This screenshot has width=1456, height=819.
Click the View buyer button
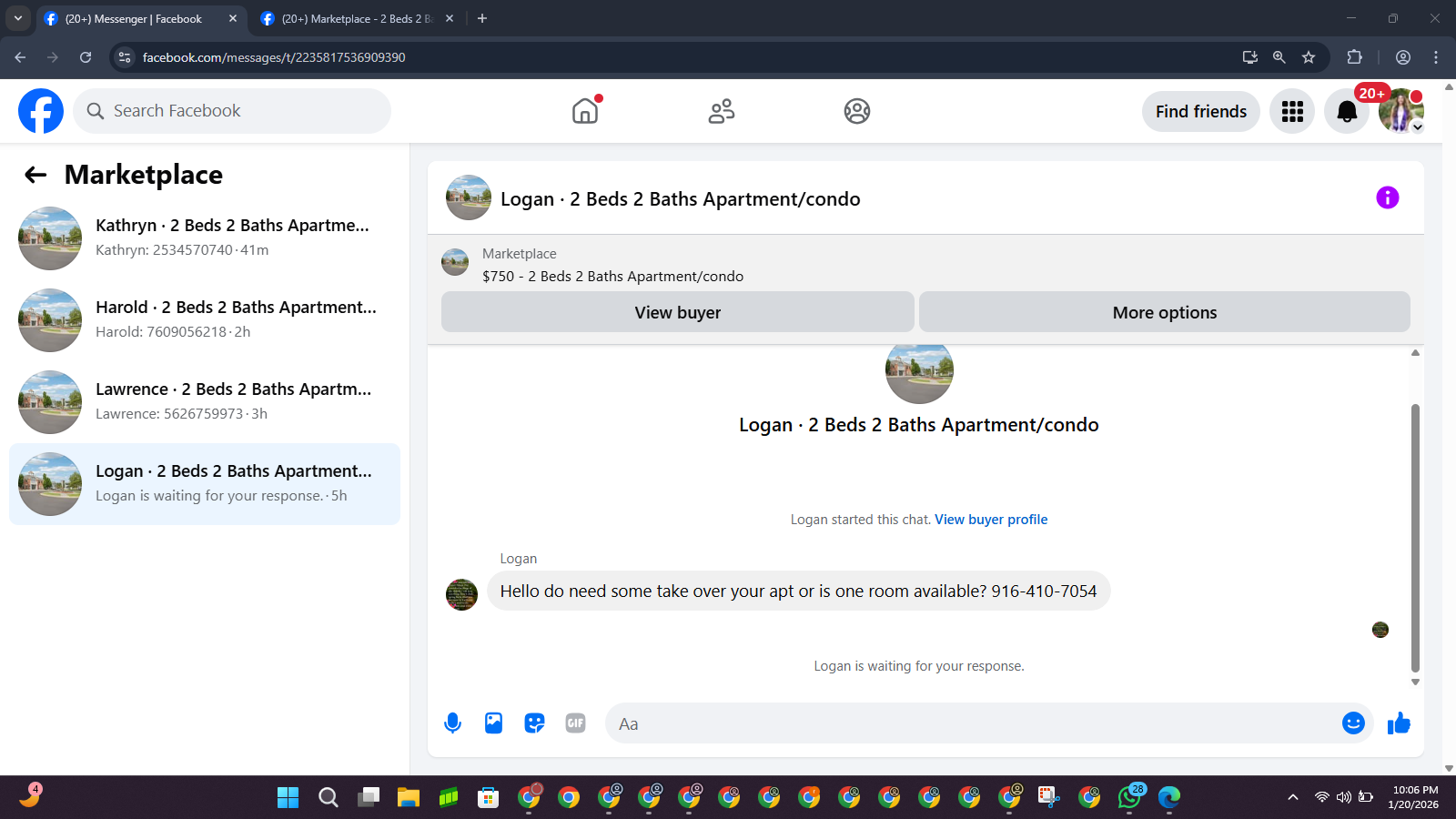point(678,312)
